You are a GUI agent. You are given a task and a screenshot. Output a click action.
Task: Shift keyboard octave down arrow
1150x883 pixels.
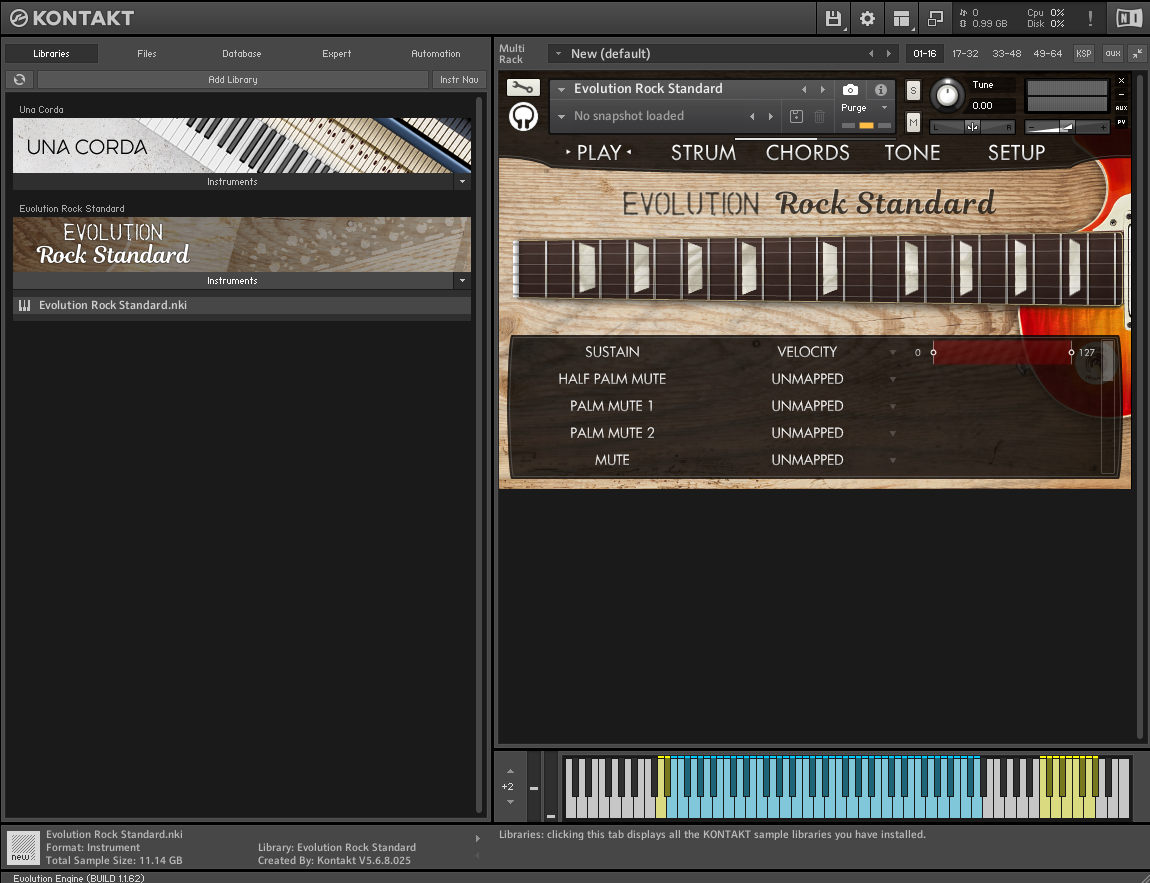click(510, 802)
